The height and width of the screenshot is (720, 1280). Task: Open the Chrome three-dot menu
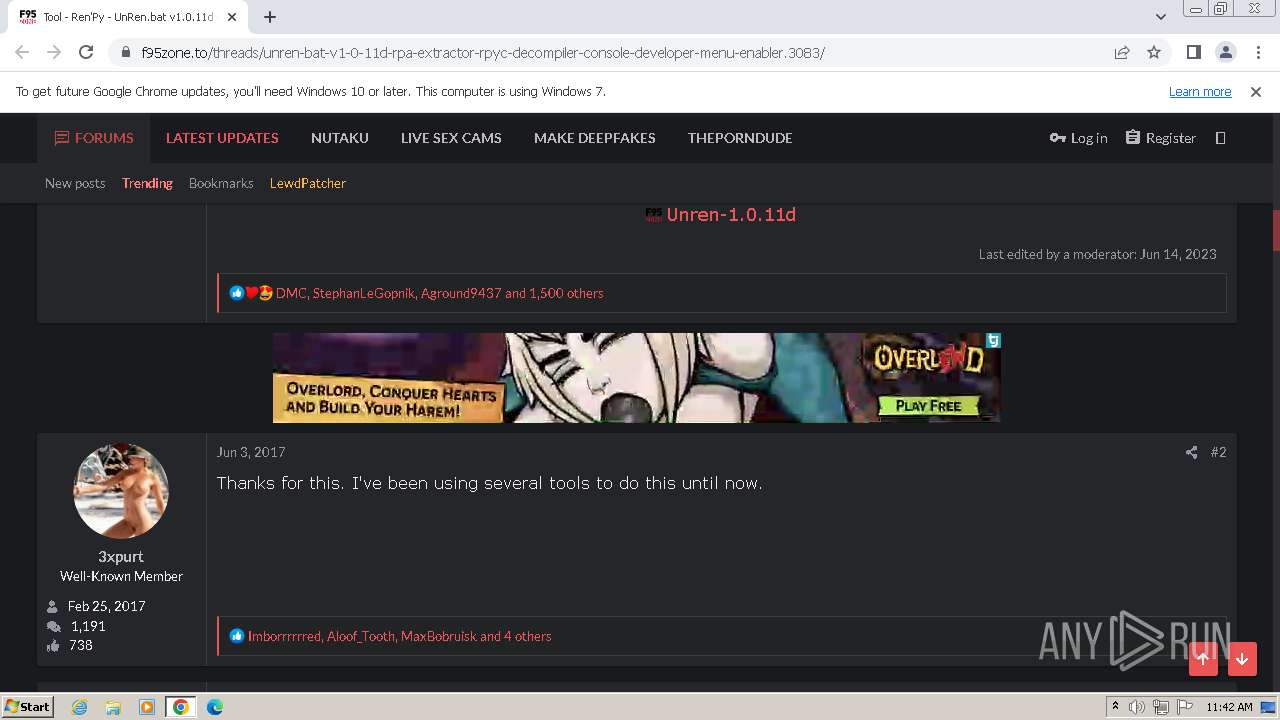click(1258, 52)
